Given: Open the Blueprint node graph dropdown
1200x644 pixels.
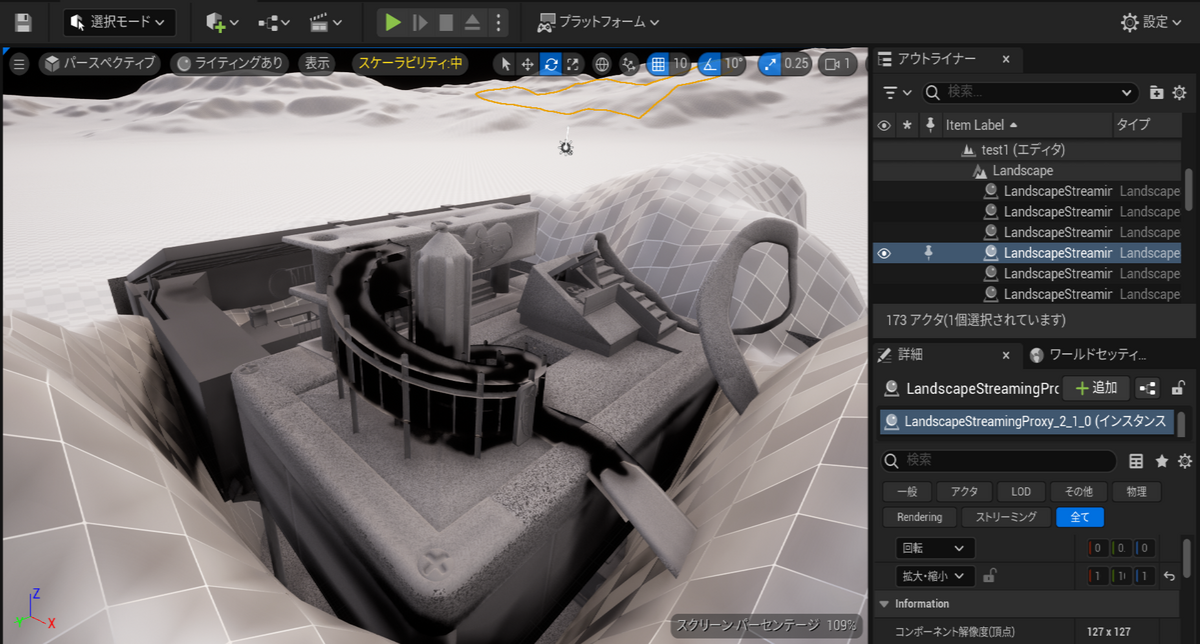Looking at the screenshot, I should 274,22.
